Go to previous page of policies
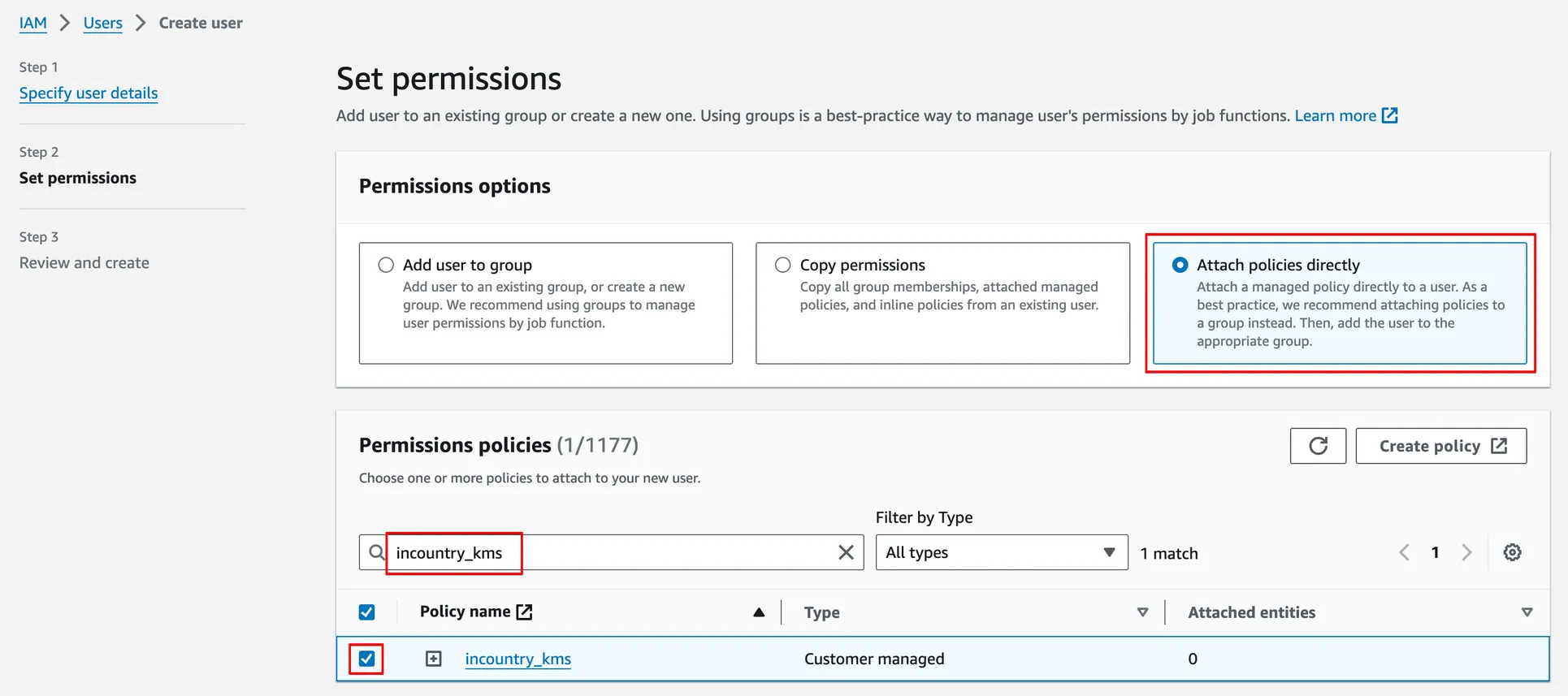This screenshot has width=1568, height=696. [1404, 552]
